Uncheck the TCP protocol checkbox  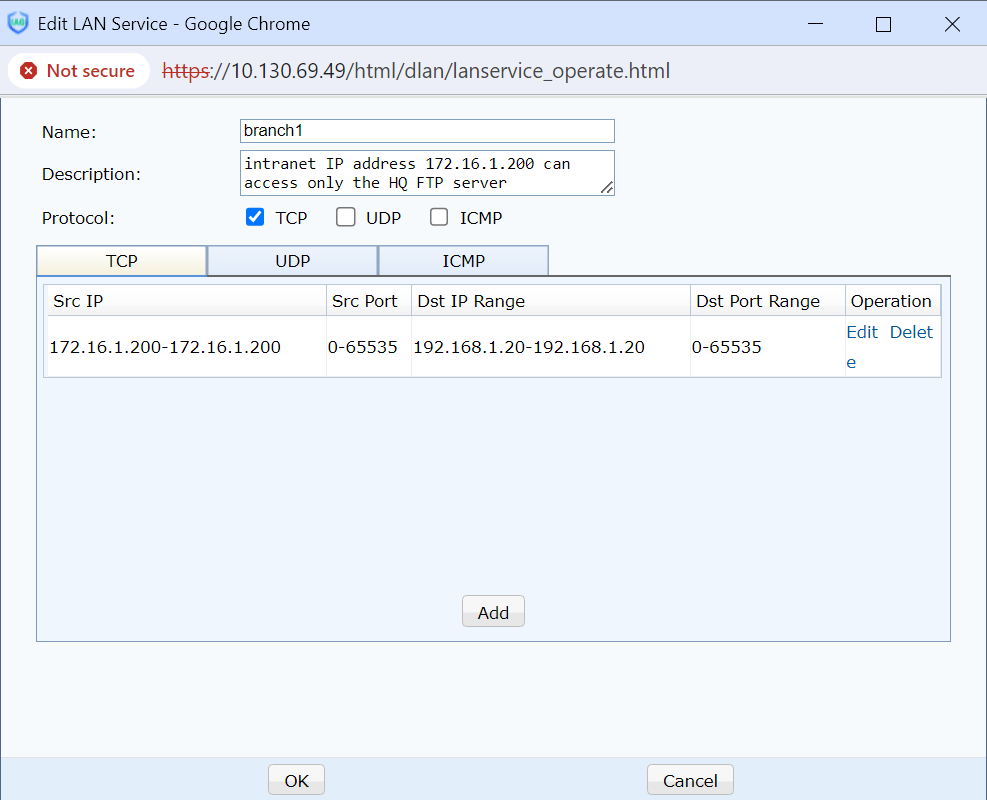[255, 217]
